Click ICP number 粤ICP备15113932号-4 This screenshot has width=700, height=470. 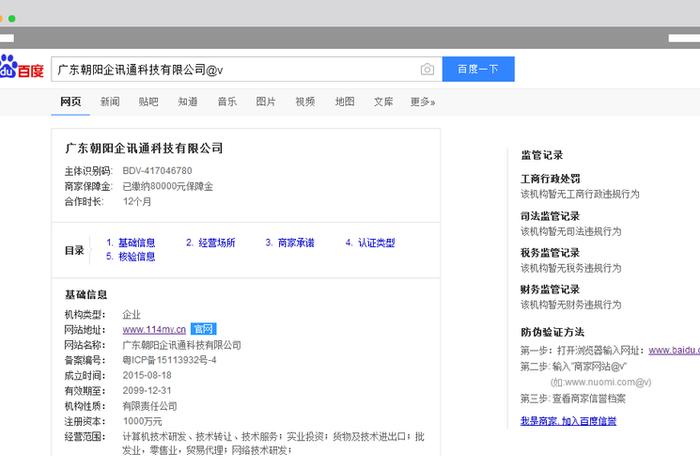(169, 360)
